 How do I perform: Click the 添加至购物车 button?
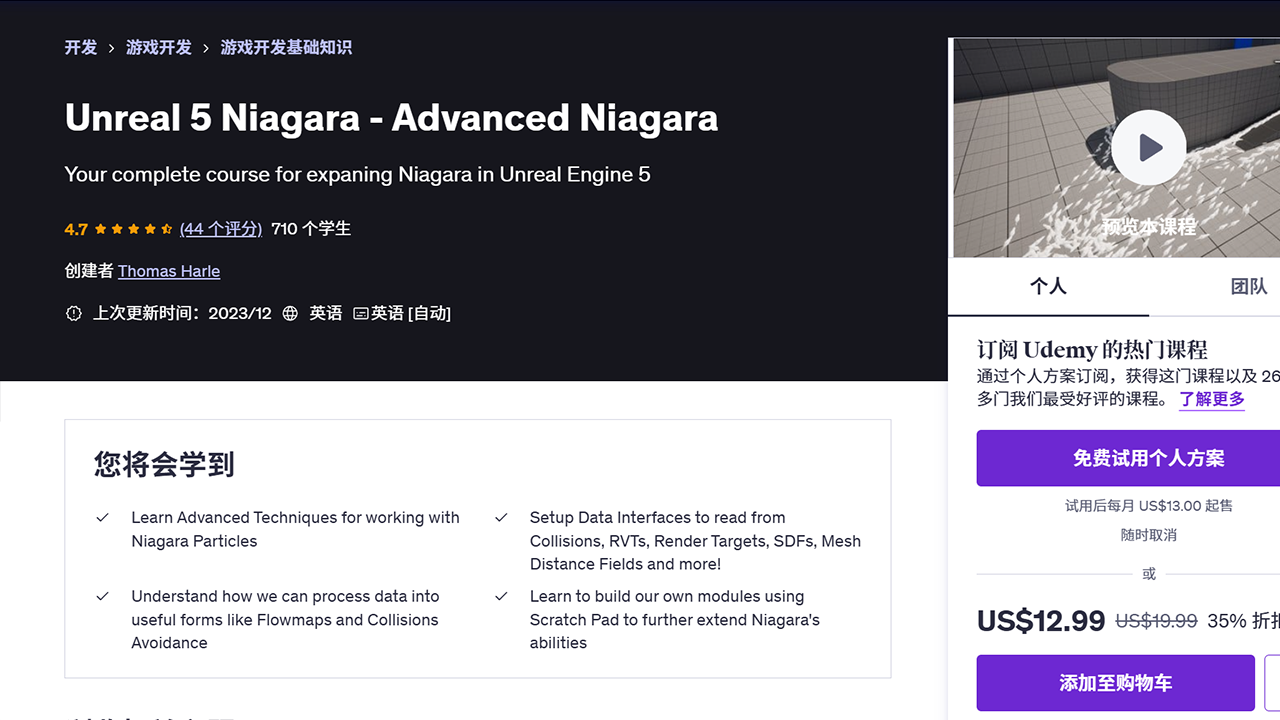tap(1114, 683)
